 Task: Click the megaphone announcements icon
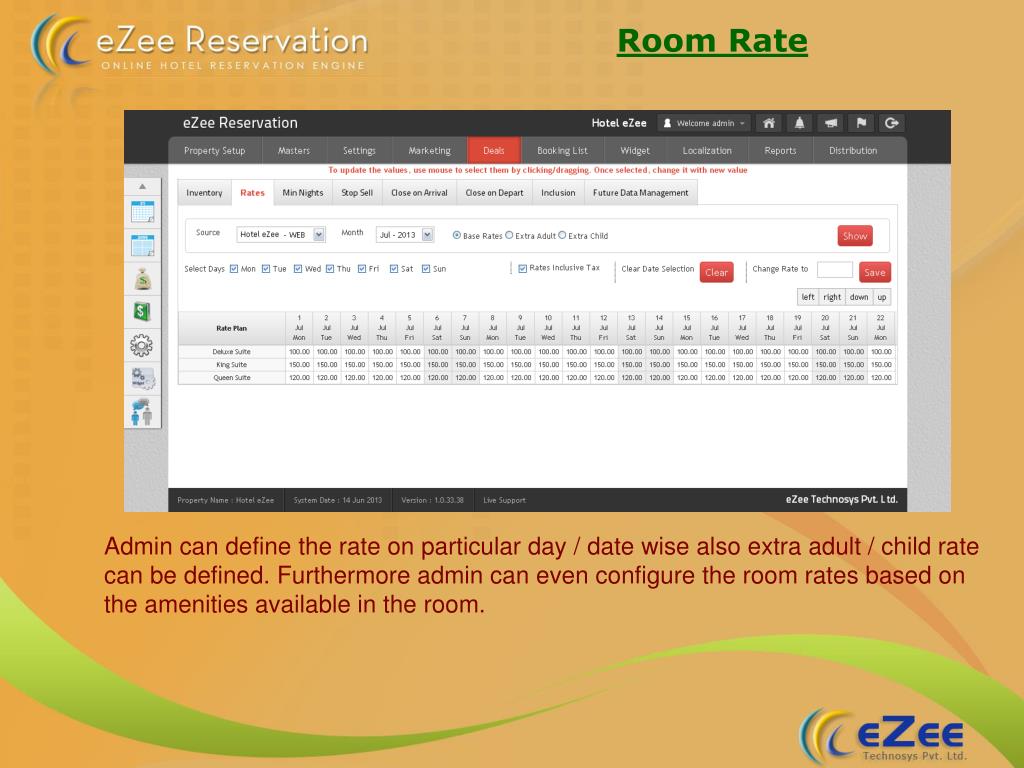831,123
